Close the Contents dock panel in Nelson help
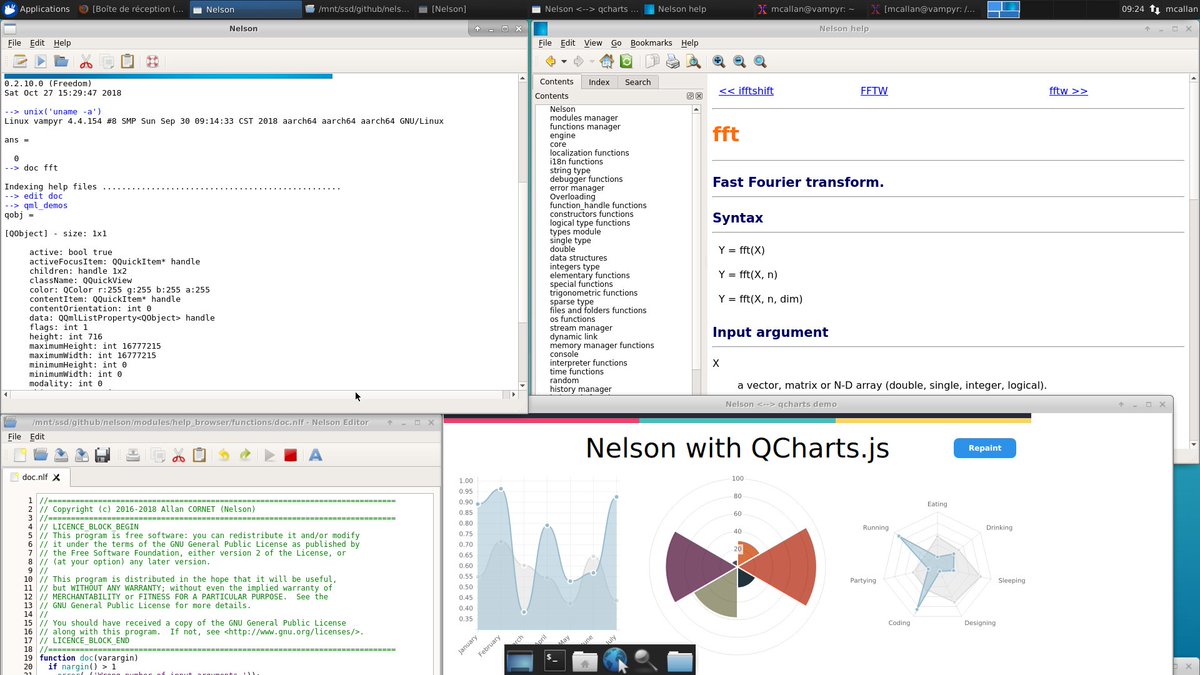 click(698, 96)
